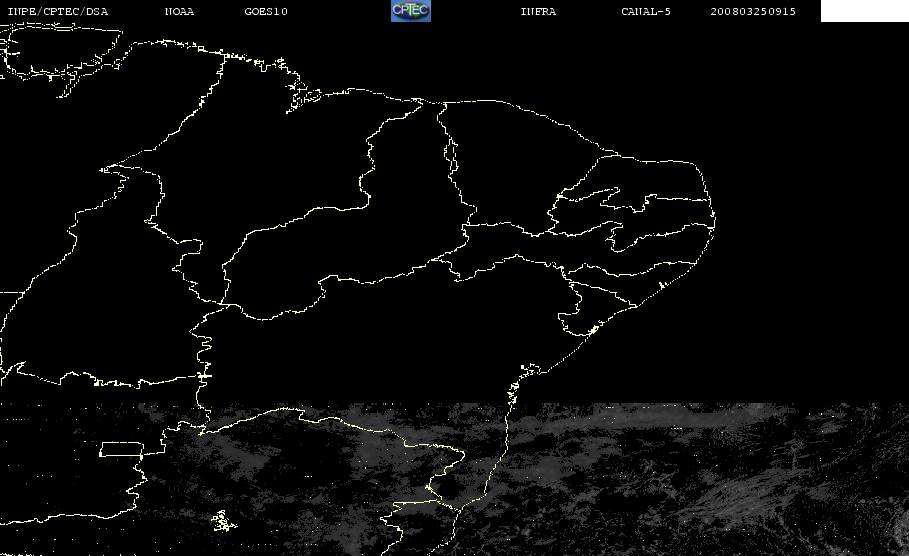Select the small rectangular district outline on map
The image size is (909, 556).
[122, 449]
